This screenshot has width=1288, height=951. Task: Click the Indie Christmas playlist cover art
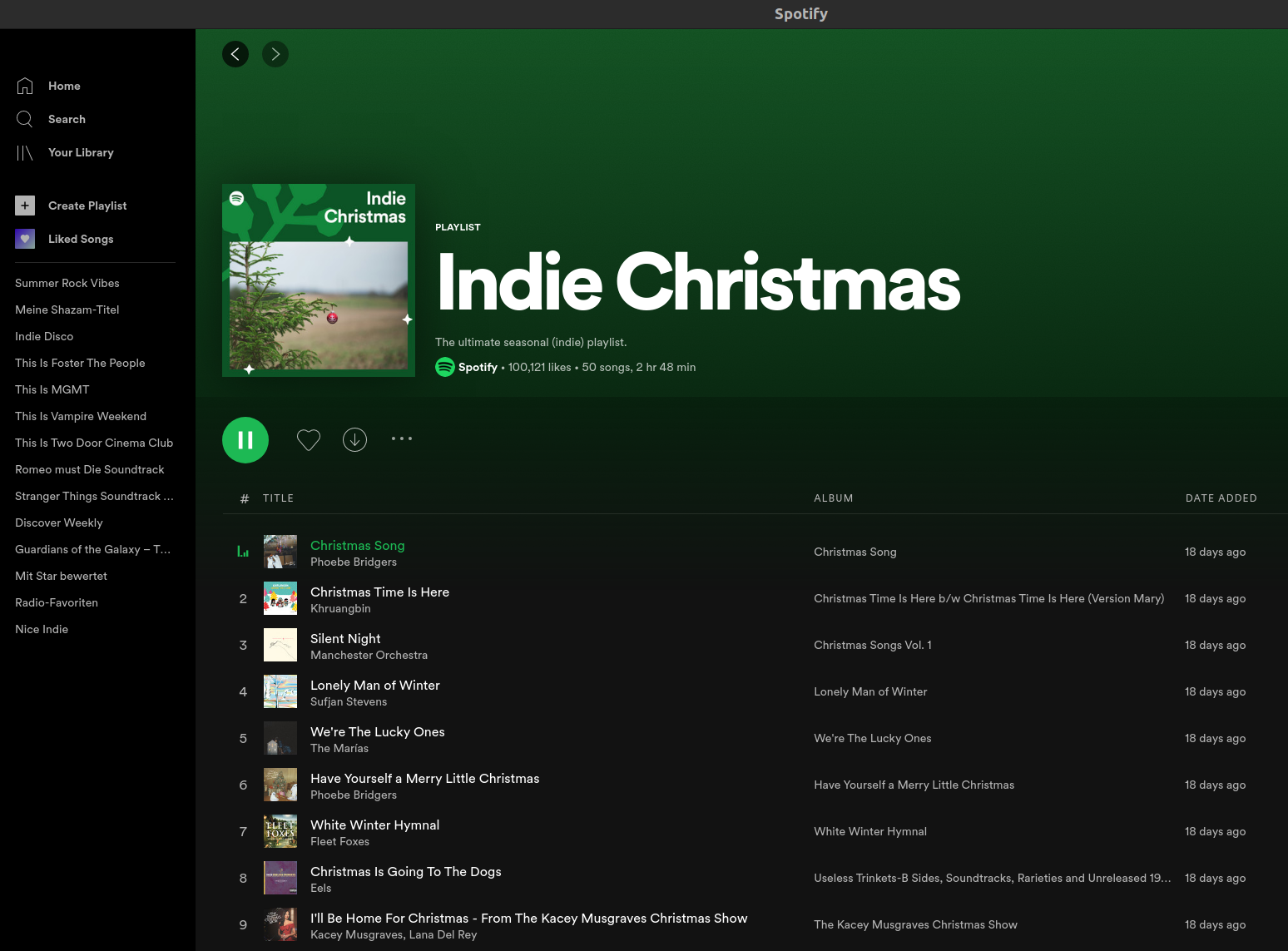(x=319, y=280)
